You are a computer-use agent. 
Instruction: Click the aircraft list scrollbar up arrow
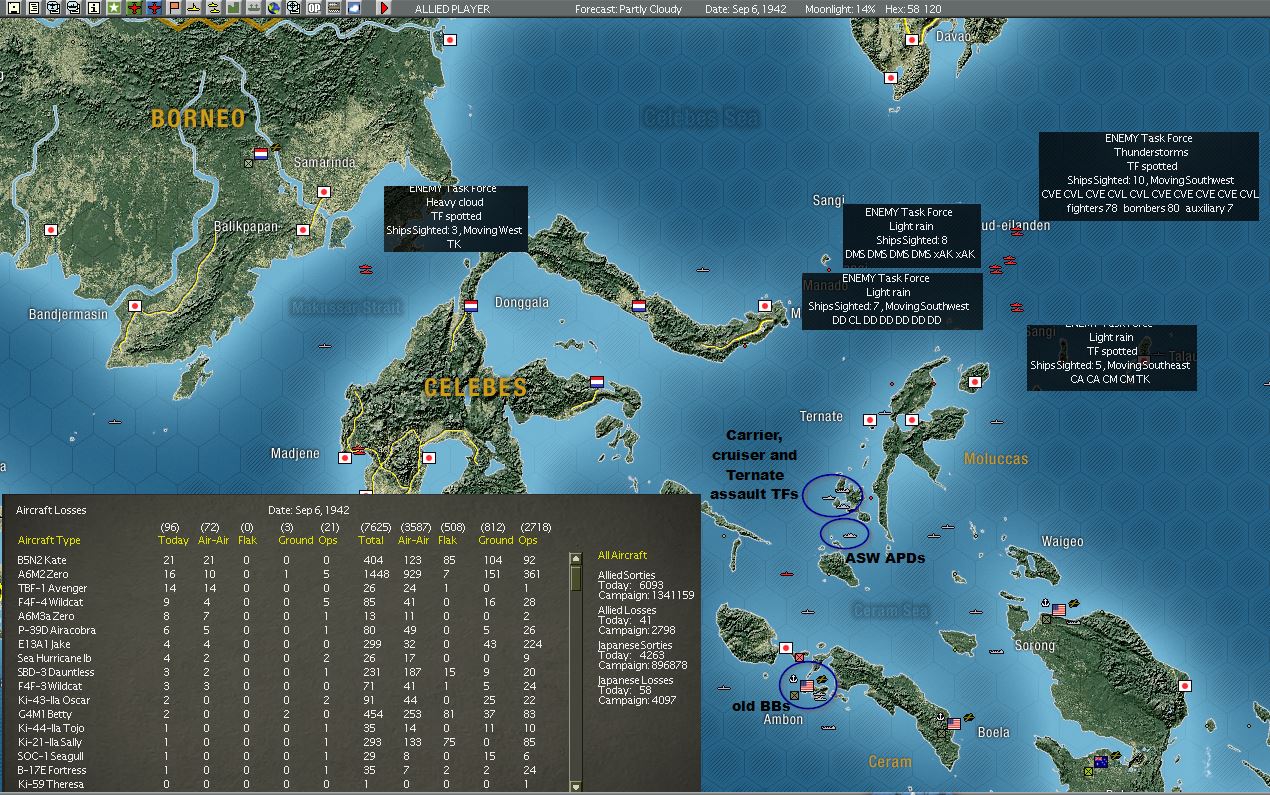point(575,558)
